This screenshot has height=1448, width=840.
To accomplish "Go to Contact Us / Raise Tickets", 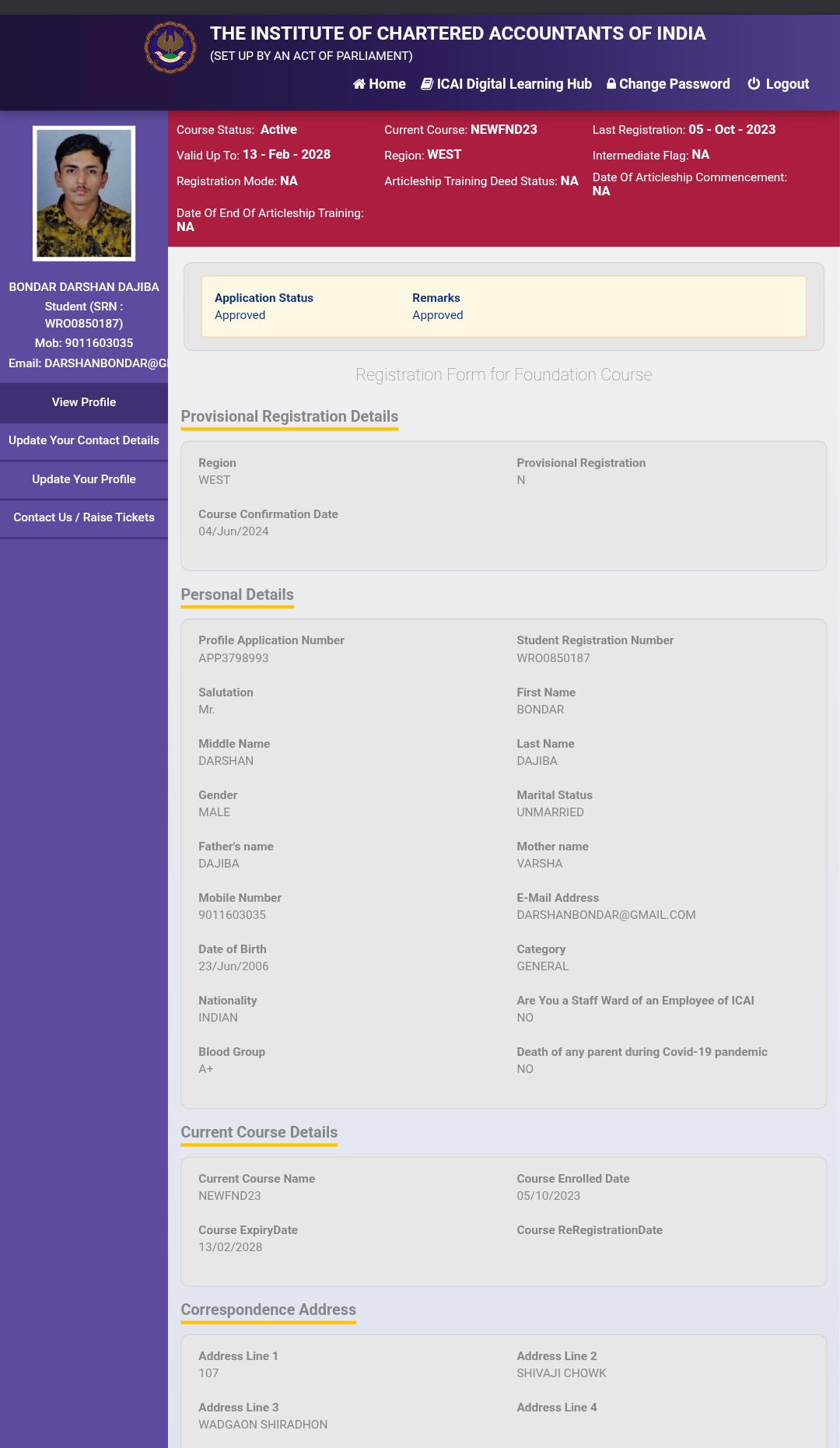I will click(84, 517).
